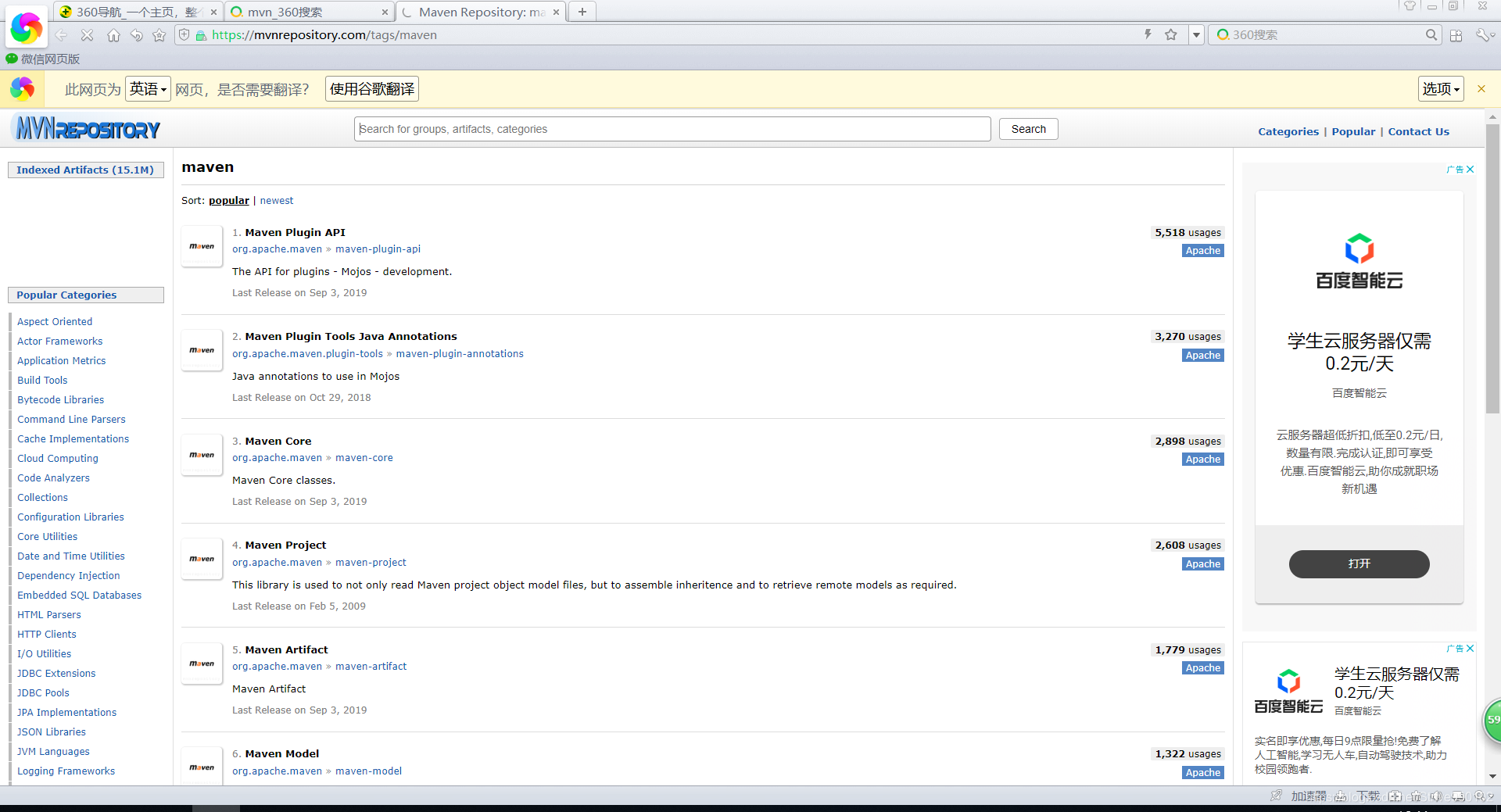This screenshot has height=812, width=1501.
Task: Click the 使用谷歌翻译 translate button
Action: (372, 89)
